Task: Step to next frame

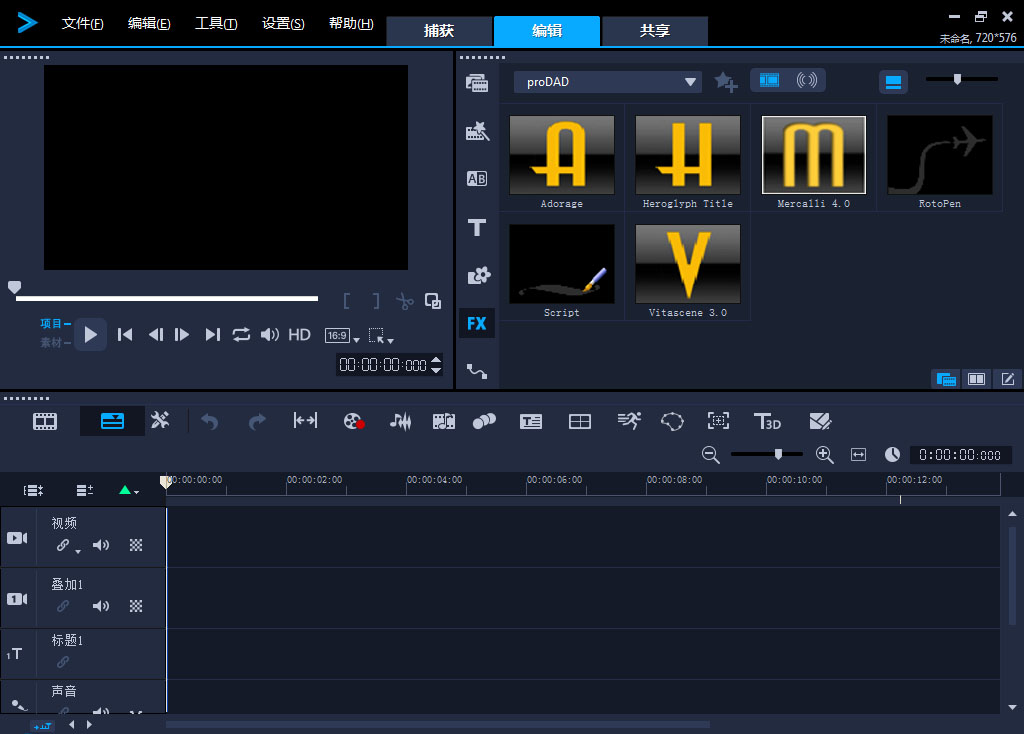Action: 182,334
